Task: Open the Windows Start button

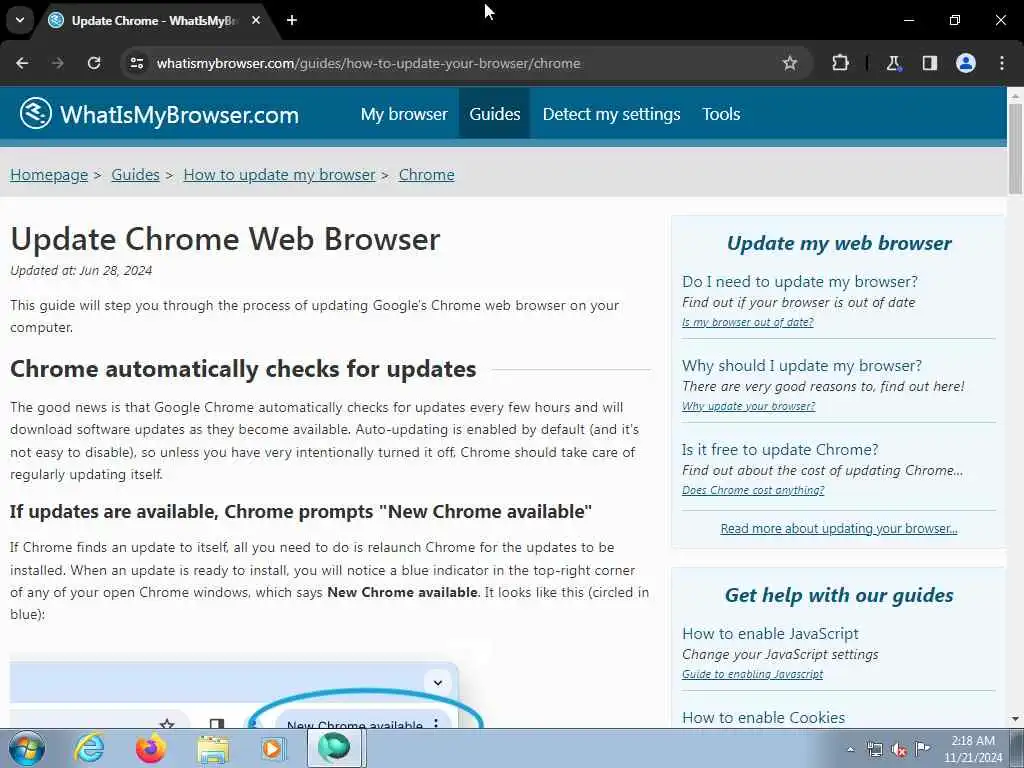Action: [x=27, y=748]
